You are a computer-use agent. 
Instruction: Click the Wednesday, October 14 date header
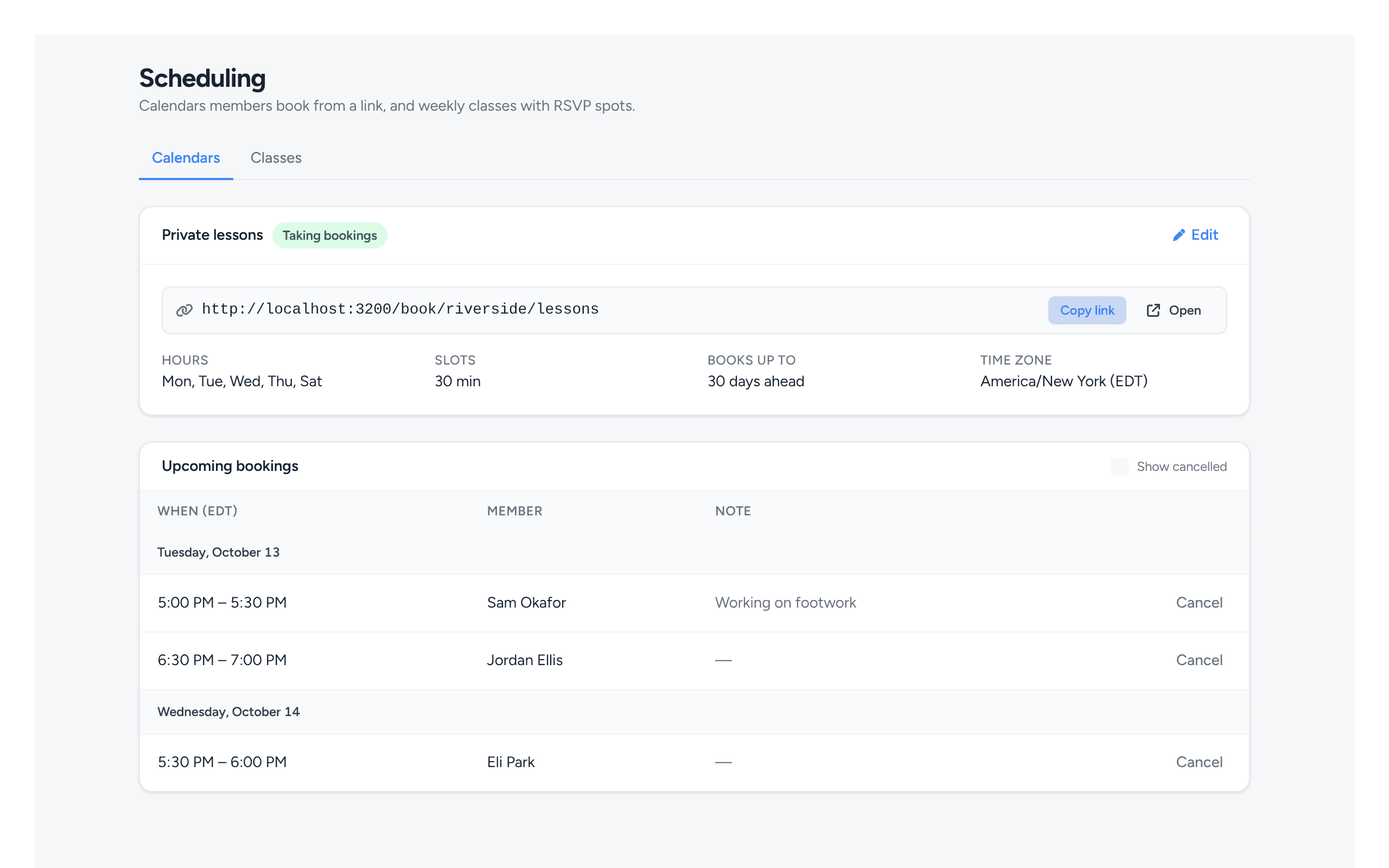click(228, 712)
